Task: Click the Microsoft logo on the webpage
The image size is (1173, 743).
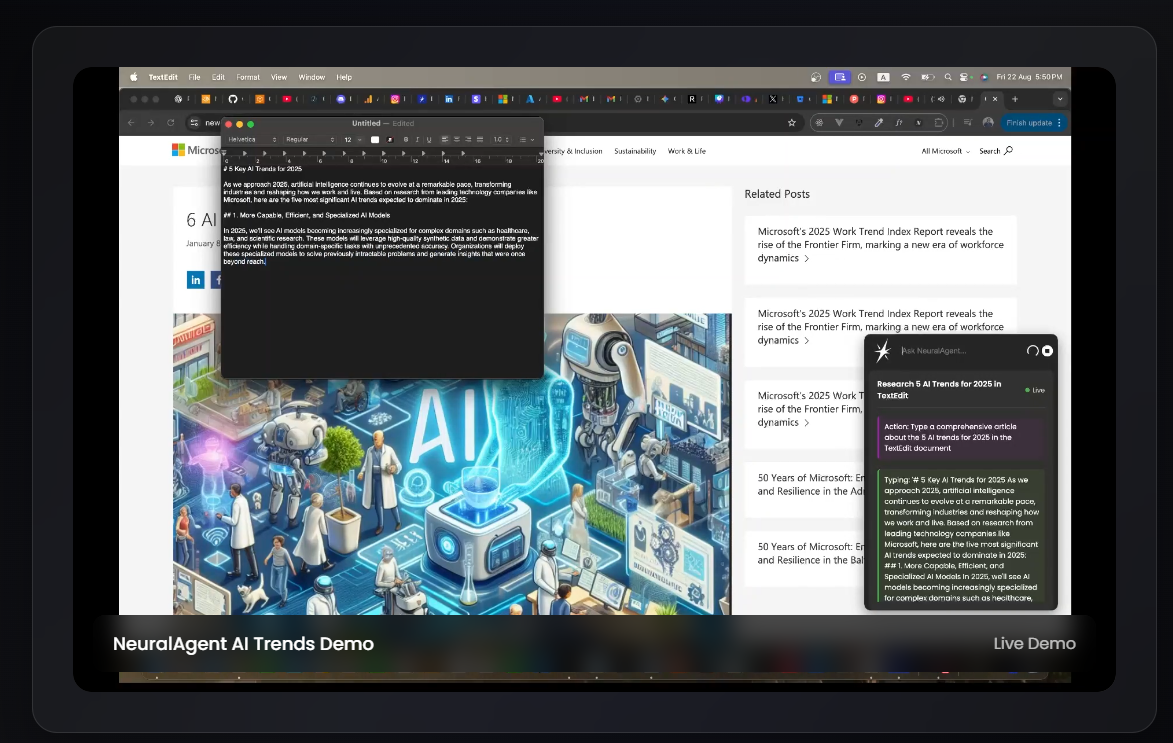Action: 179,150
